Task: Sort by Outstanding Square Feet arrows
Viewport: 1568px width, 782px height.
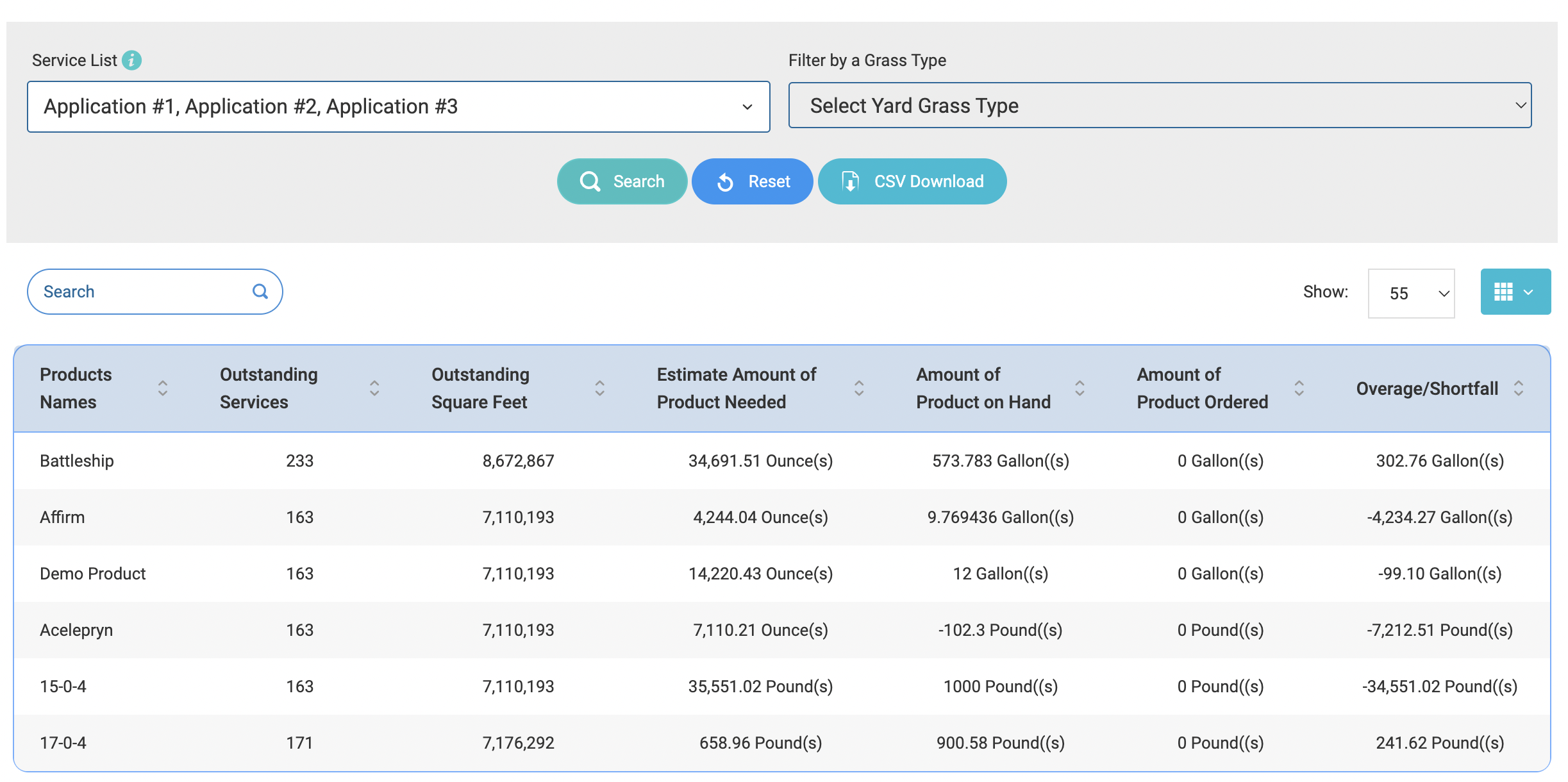Action: pyautogui.click(x=599, y=388)
